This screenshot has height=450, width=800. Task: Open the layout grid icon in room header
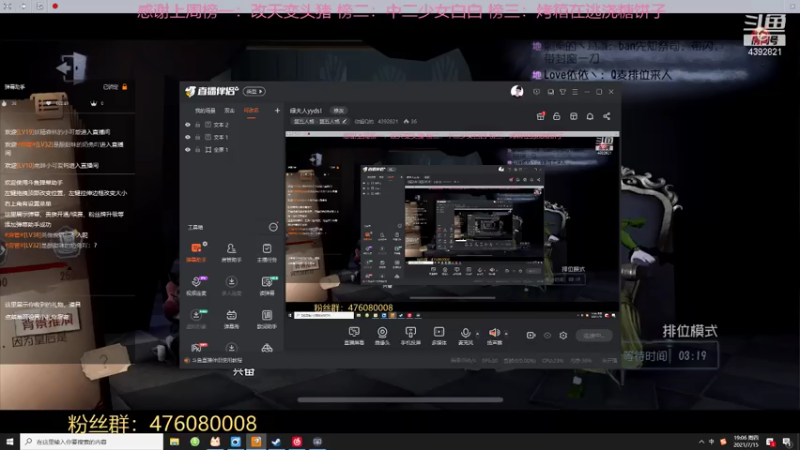pyautogui.click(x=573, y=116)
